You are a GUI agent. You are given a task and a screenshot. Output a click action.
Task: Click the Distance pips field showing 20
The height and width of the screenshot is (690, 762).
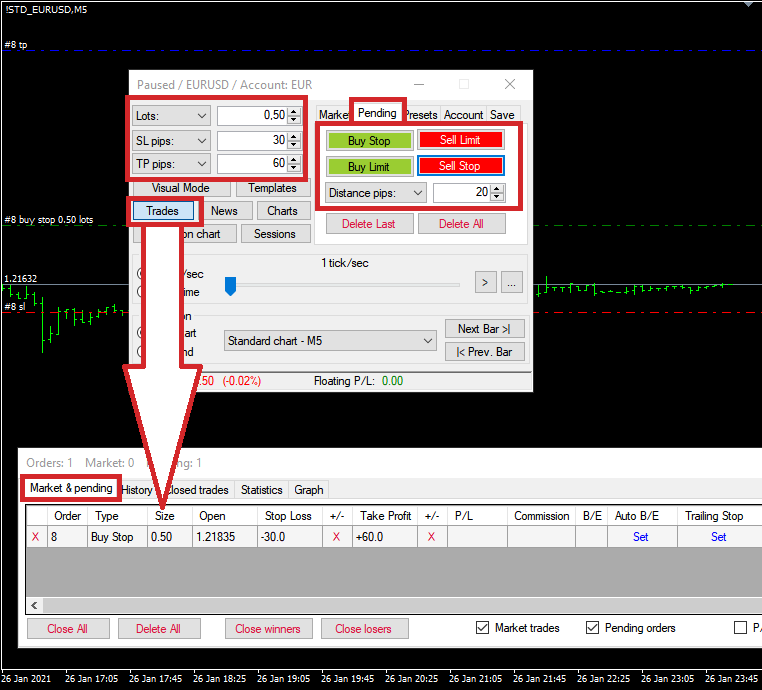462,192
